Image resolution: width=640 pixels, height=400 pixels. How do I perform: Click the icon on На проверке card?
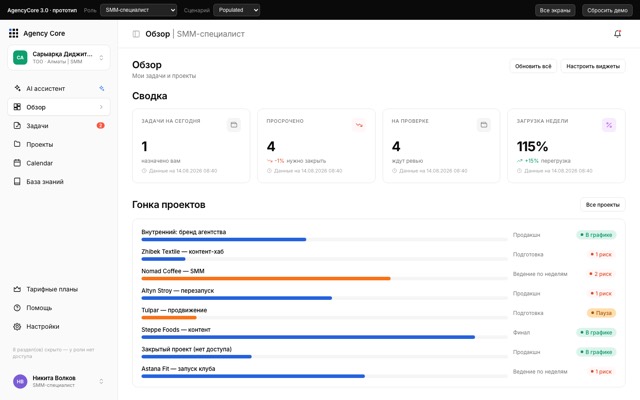(x=484, y=125)
